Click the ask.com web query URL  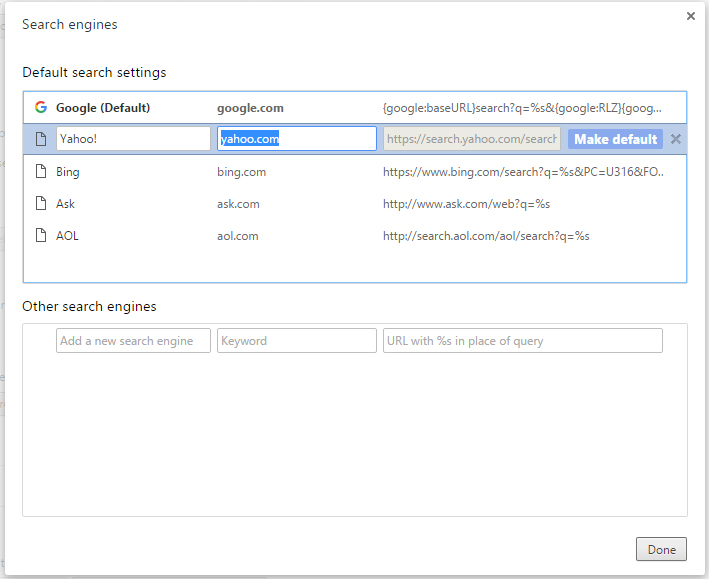point(466,204)
